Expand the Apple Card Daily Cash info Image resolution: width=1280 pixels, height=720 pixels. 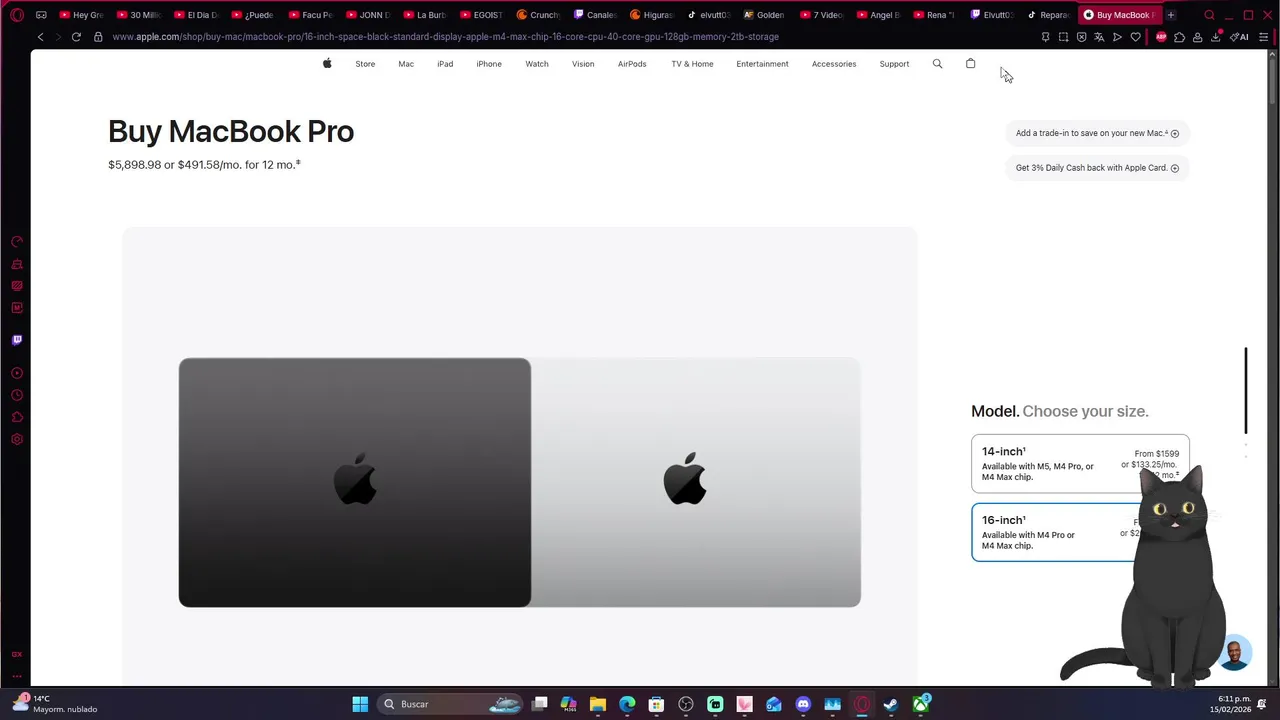click(x=1097, y=168)
